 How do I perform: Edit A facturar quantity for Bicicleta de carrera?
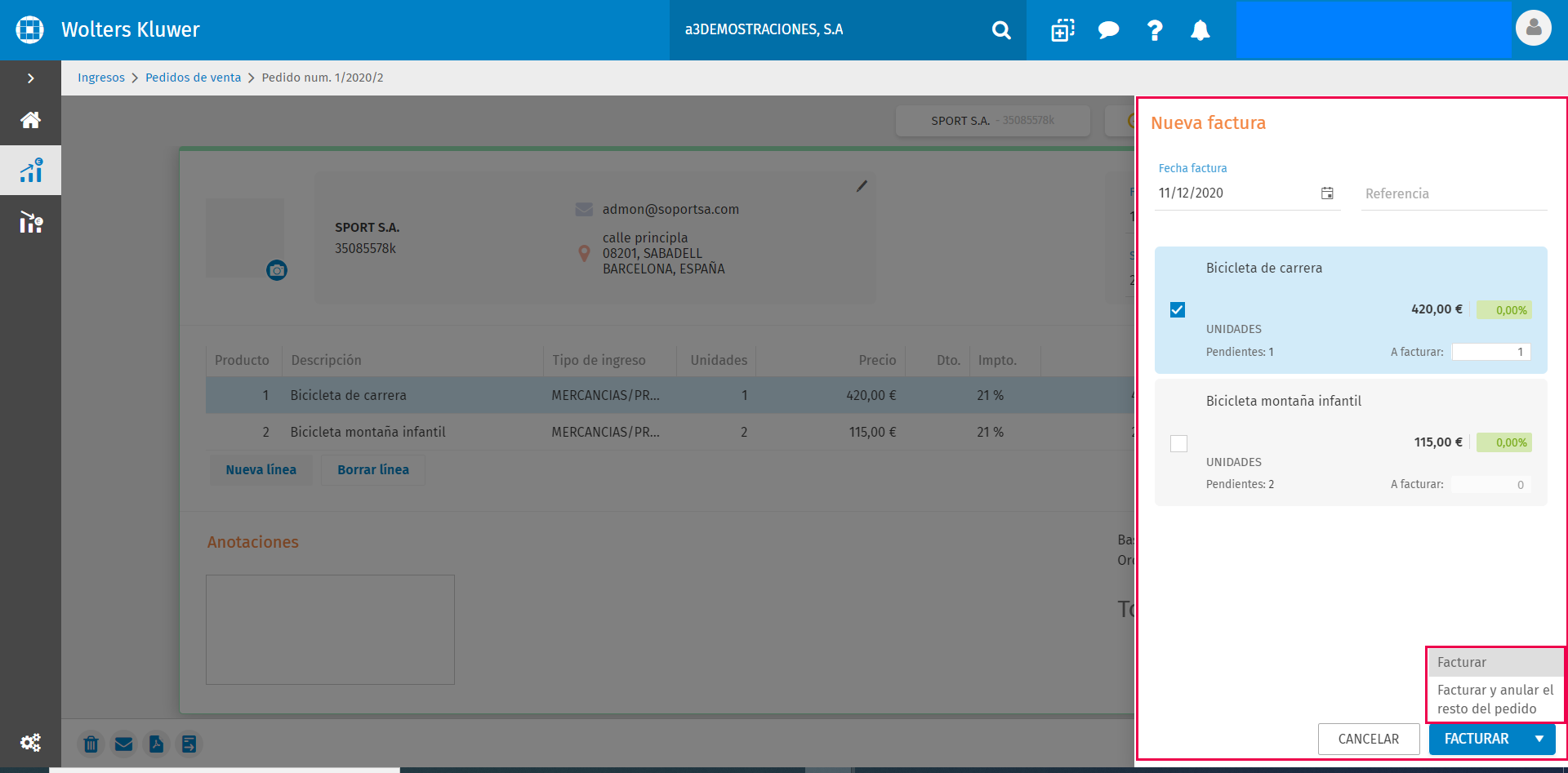coord(1490,352)
